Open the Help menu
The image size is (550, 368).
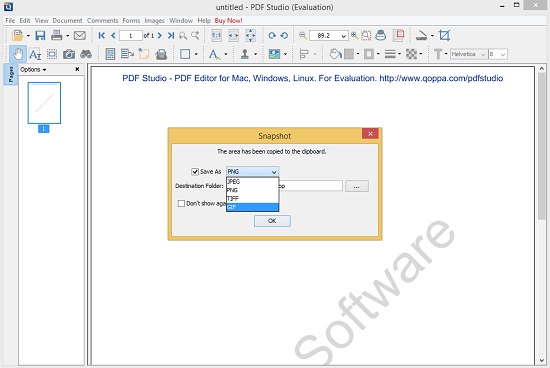(204, 21)
